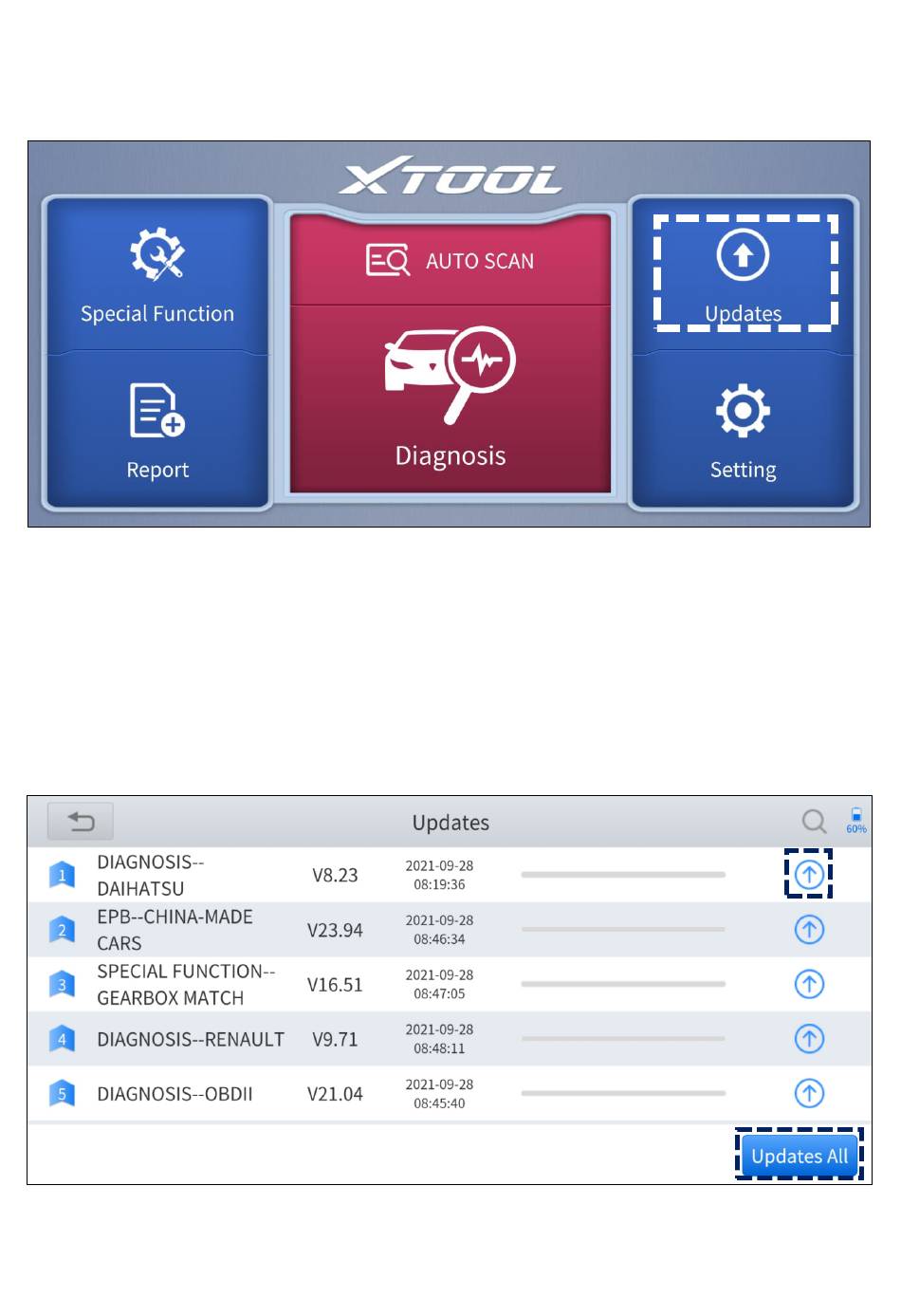Click the DIAGNOSIS--DAIHATSU progress bar
Viewport: 901px width, 1316px height.
[x=623, y=875]
